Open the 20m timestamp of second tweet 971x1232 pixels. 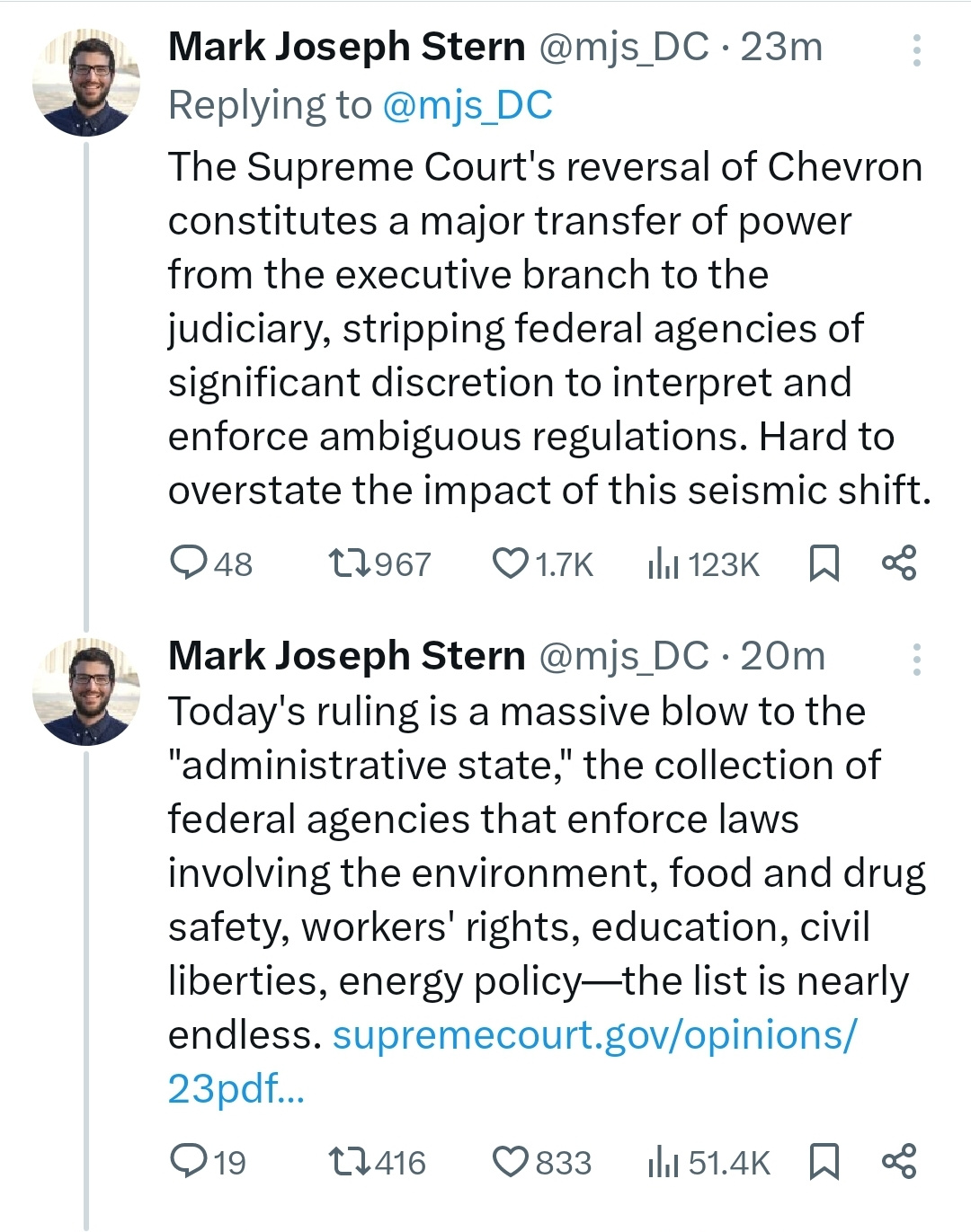(782, 656)
